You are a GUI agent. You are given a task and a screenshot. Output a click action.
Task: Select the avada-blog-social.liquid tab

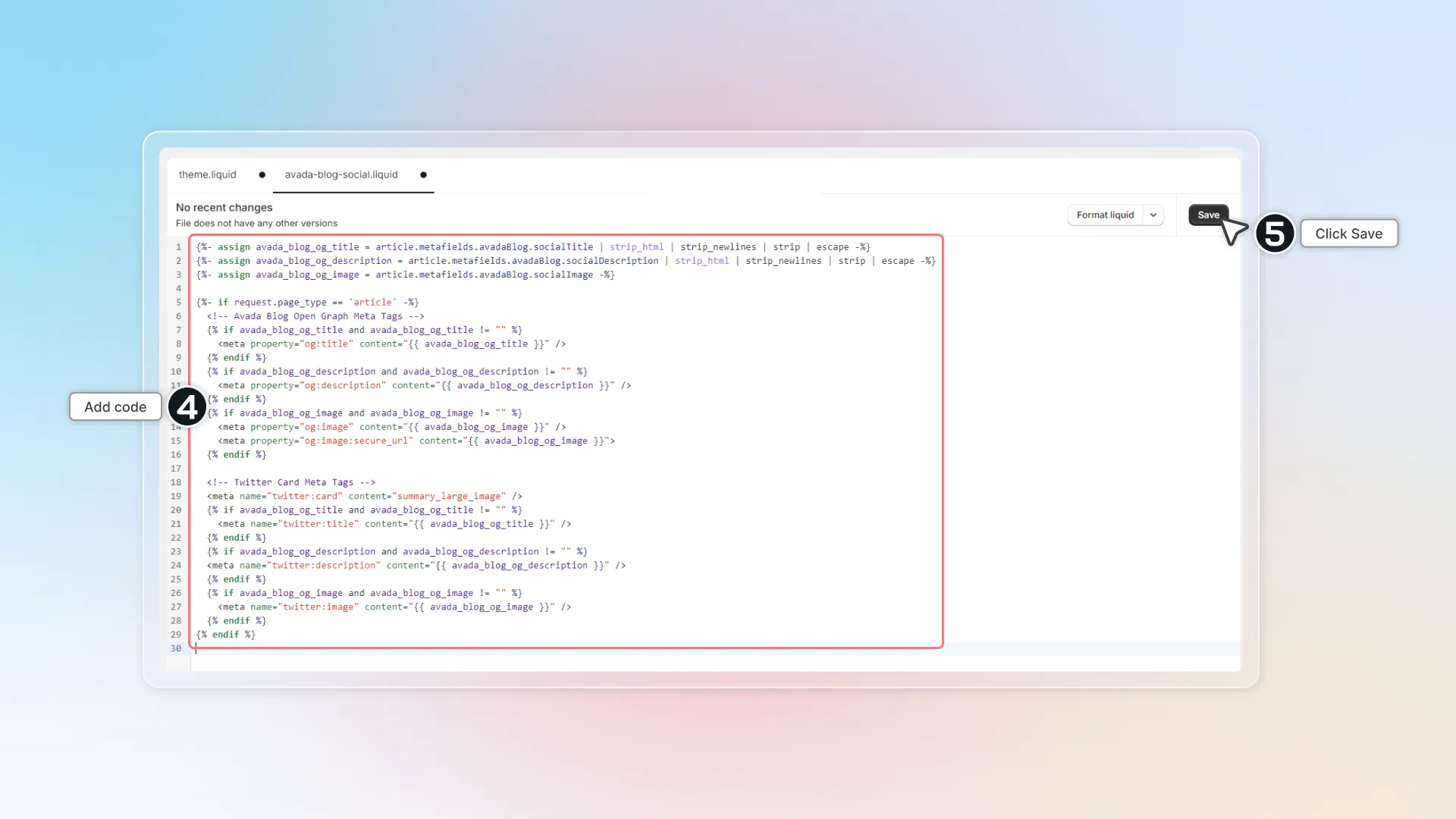coord(341,174)
